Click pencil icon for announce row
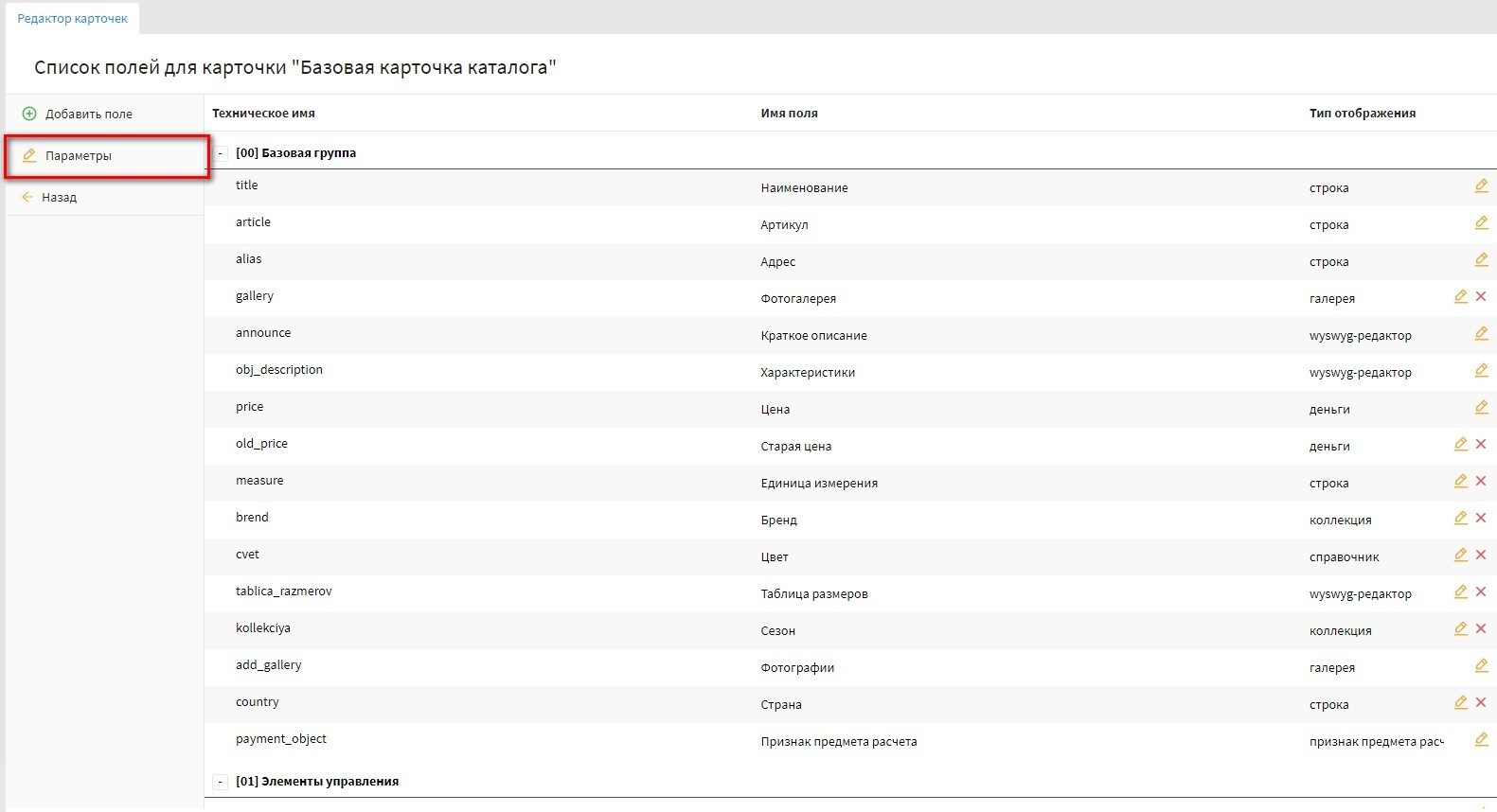The width and height of the screenshot is (1497, 812). pos(1481,333)
